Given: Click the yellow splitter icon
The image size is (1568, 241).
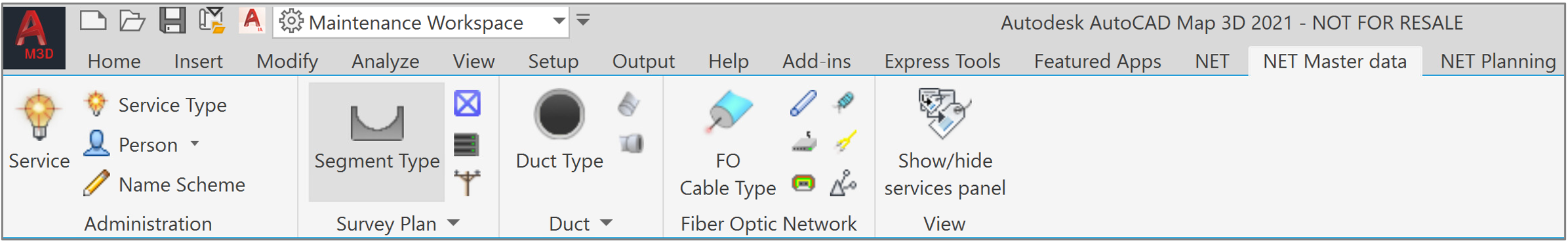Looking at the screenshot, I should tap(846, 141).
